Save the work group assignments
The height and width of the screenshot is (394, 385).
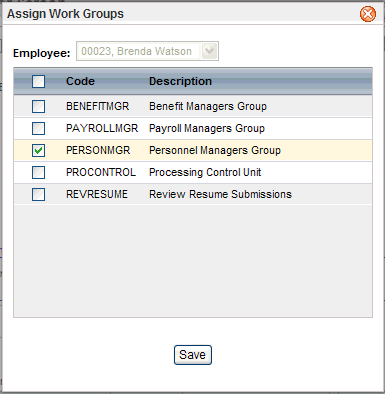[x=193, y=355]
